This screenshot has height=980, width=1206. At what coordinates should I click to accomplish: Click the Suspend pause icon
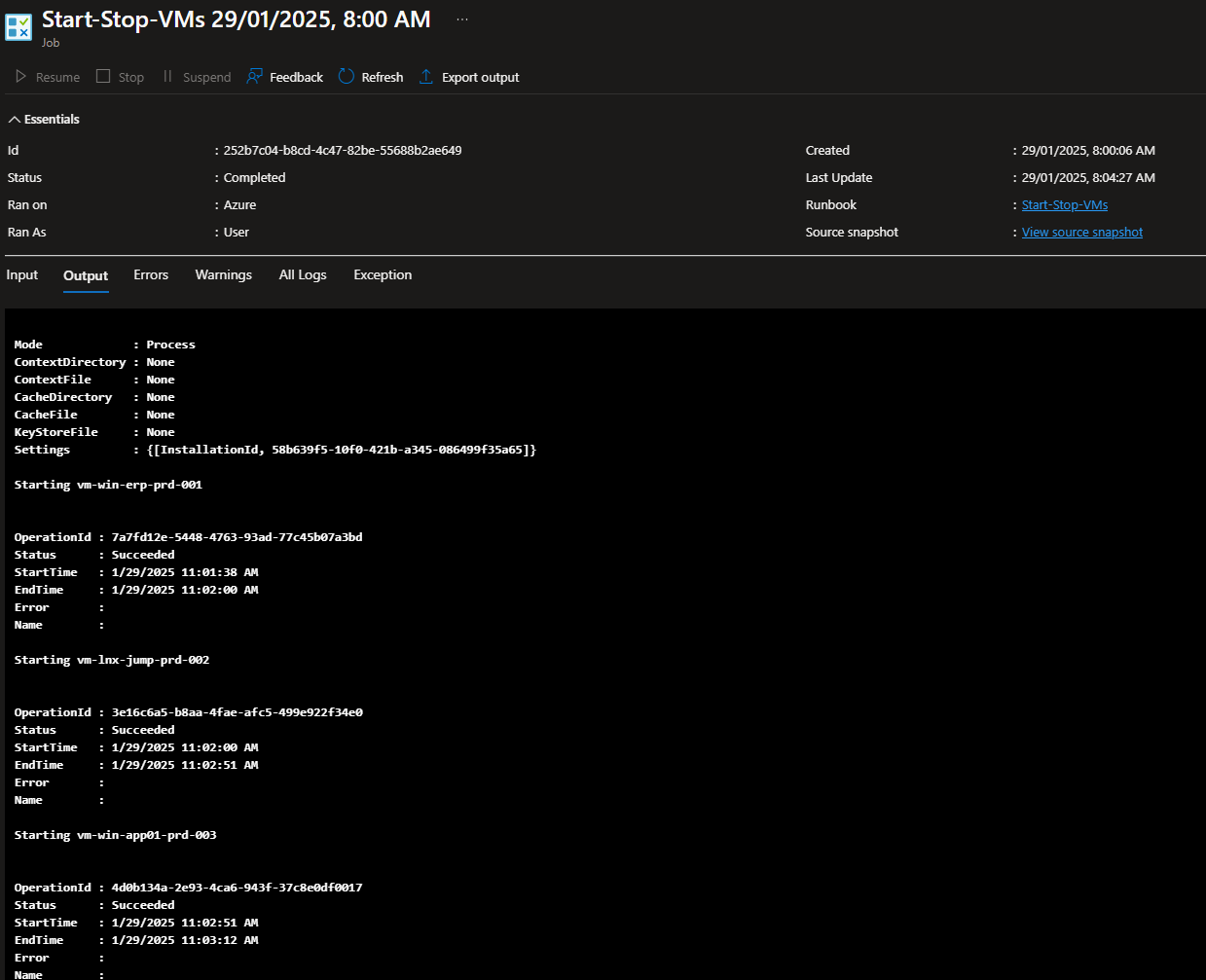pyautogui.click(x=167, y=77)
